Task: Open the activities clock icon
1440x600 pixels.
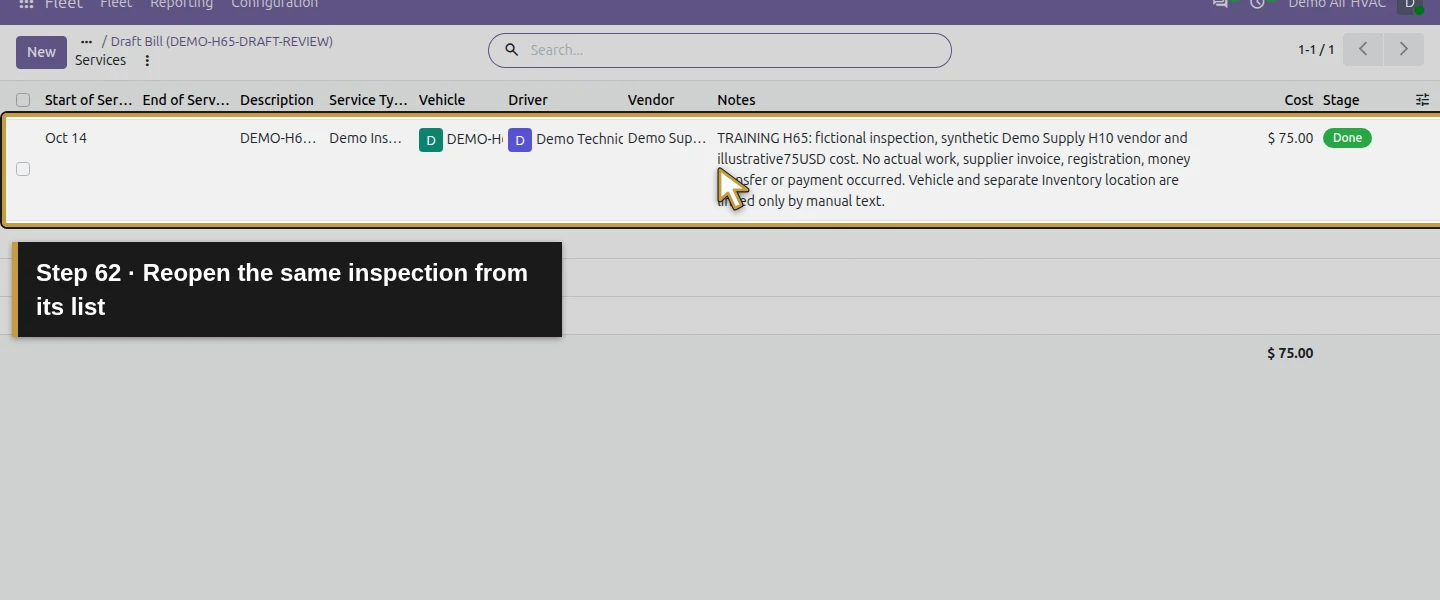Action: pyautogui.click(x=1257, y=4)
